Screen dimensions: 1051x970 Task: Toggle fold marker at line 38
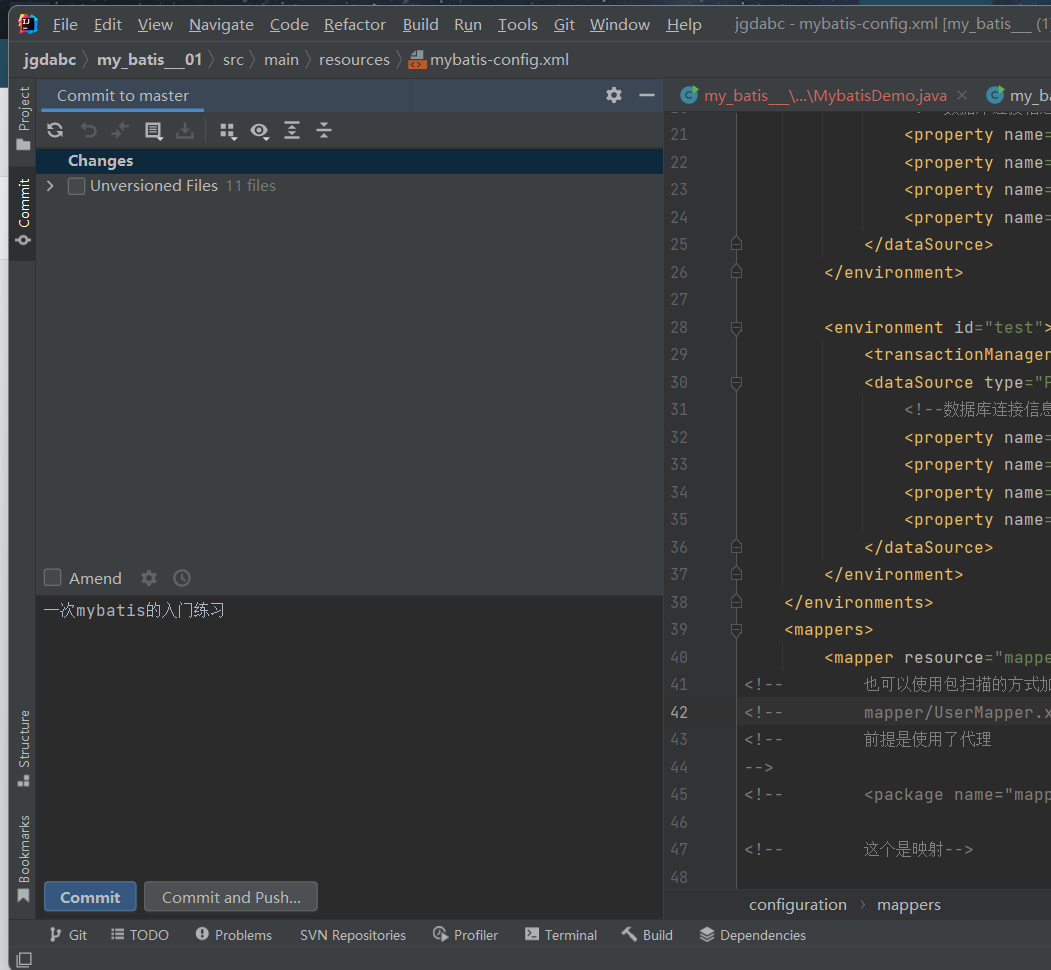click(x=736, y=602)
